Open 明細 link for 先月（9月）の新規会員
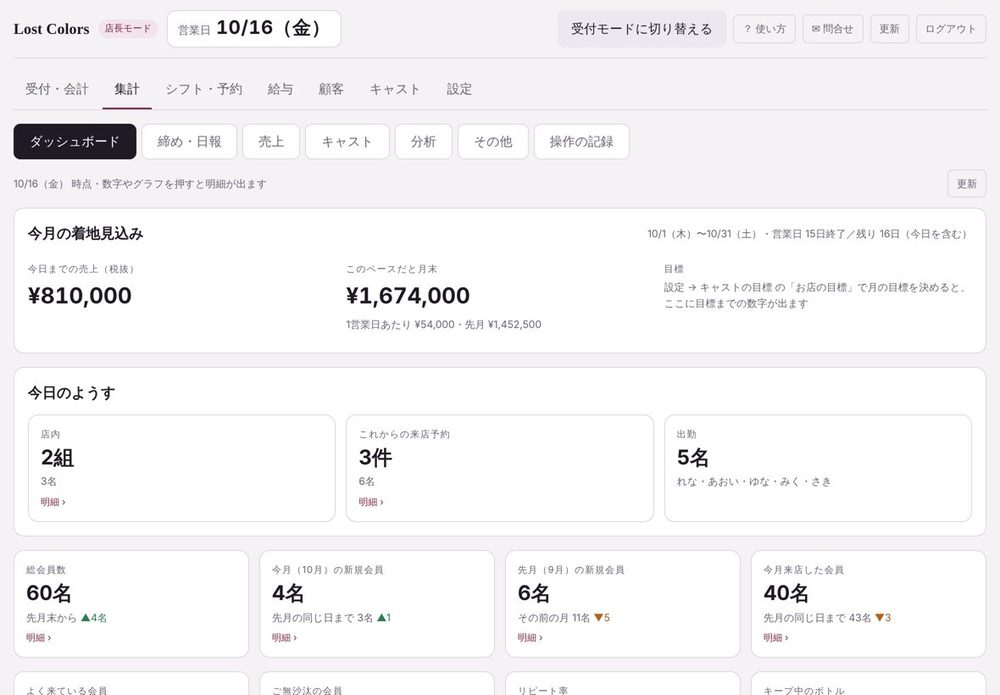Image resolution: width=1000 pixels, height=695 pixels. [530, 638]
